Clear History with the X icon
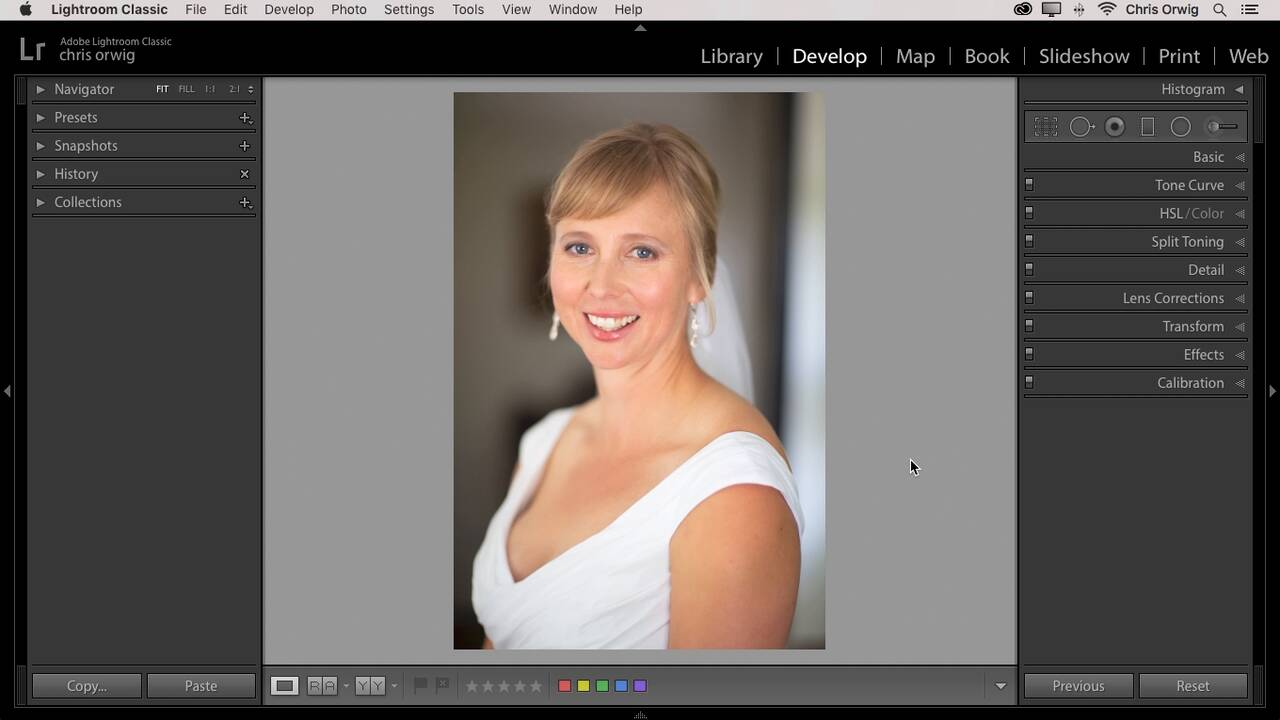The height and width of the screenshot is (720, 1280). [x=245, y=174]
